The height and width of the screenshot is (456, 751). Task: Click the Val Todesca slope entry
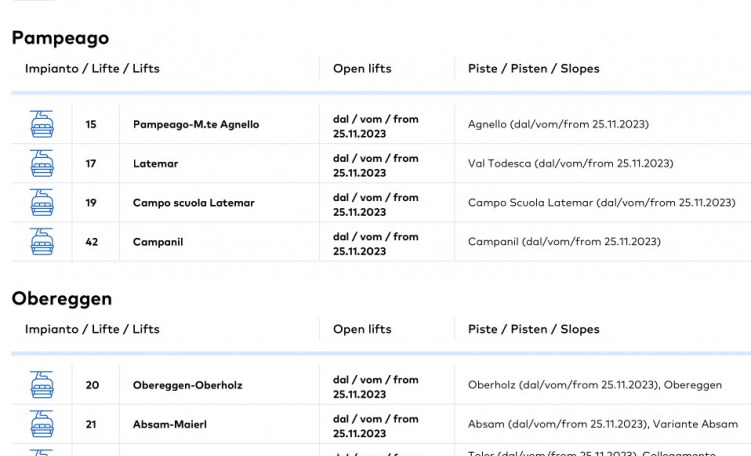[x=570, y=164]
